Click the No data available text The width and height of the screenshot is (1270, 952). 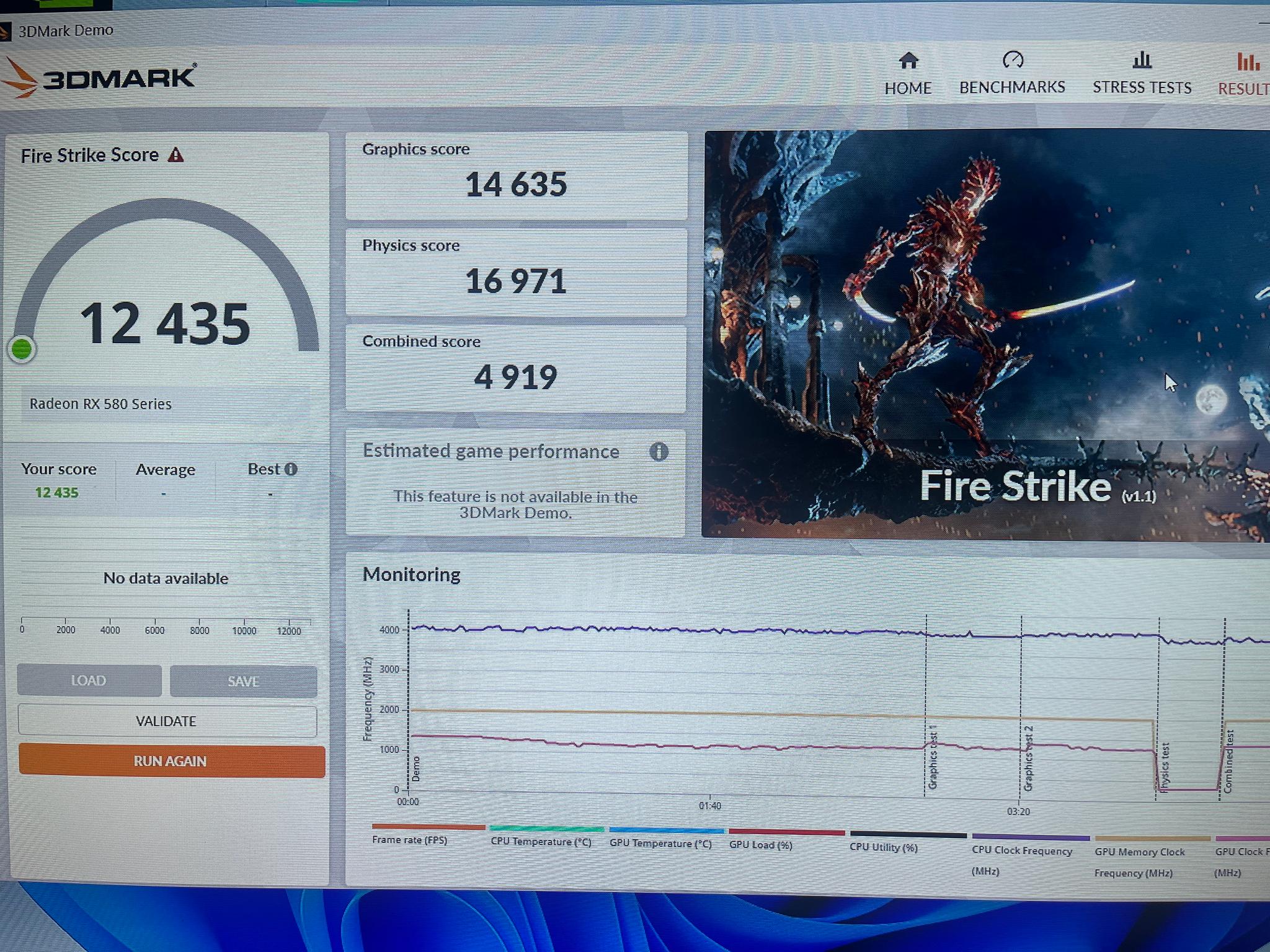[x=166, y=578]
